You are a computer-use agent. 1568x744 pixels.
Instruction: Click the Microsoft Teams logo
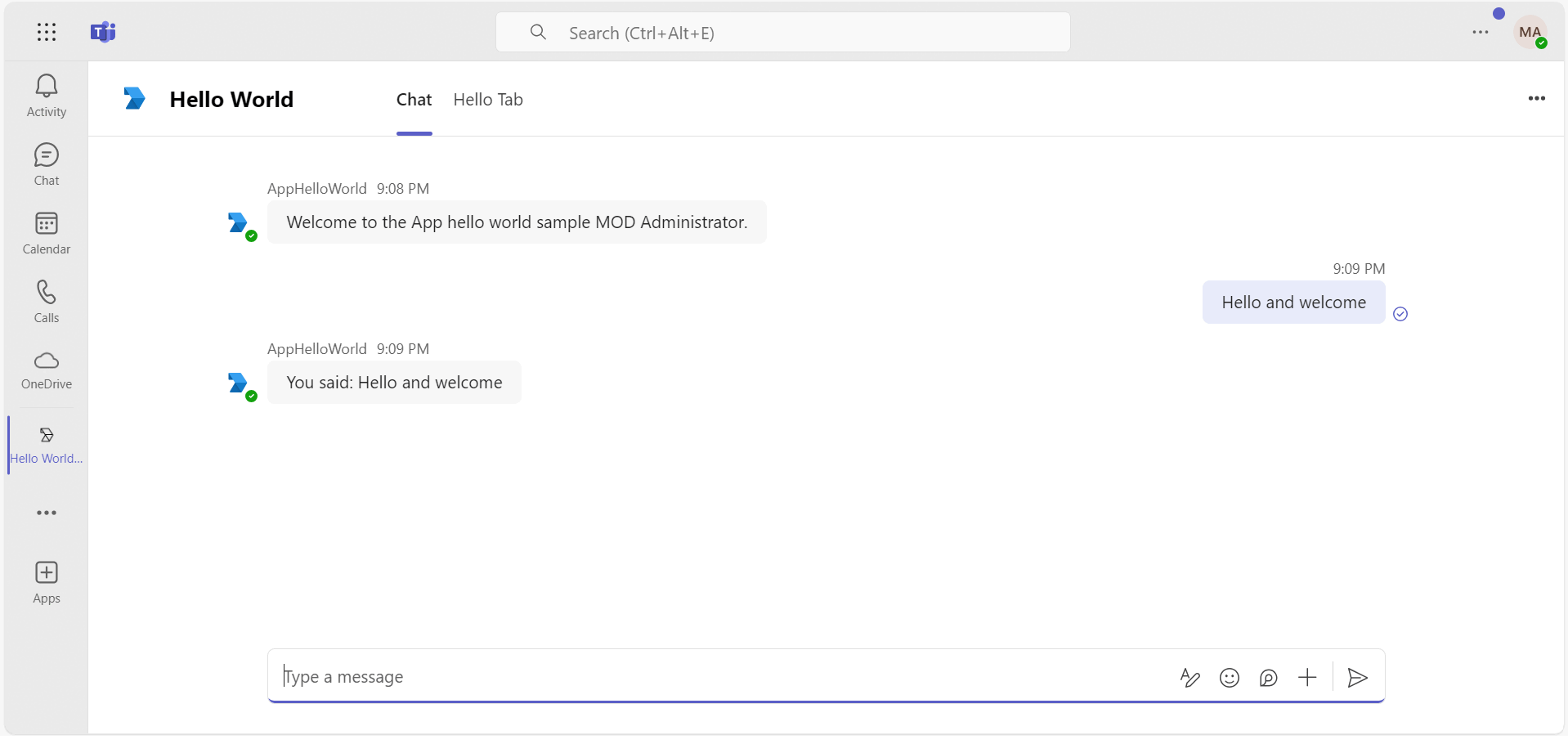(x=103, y=32)
